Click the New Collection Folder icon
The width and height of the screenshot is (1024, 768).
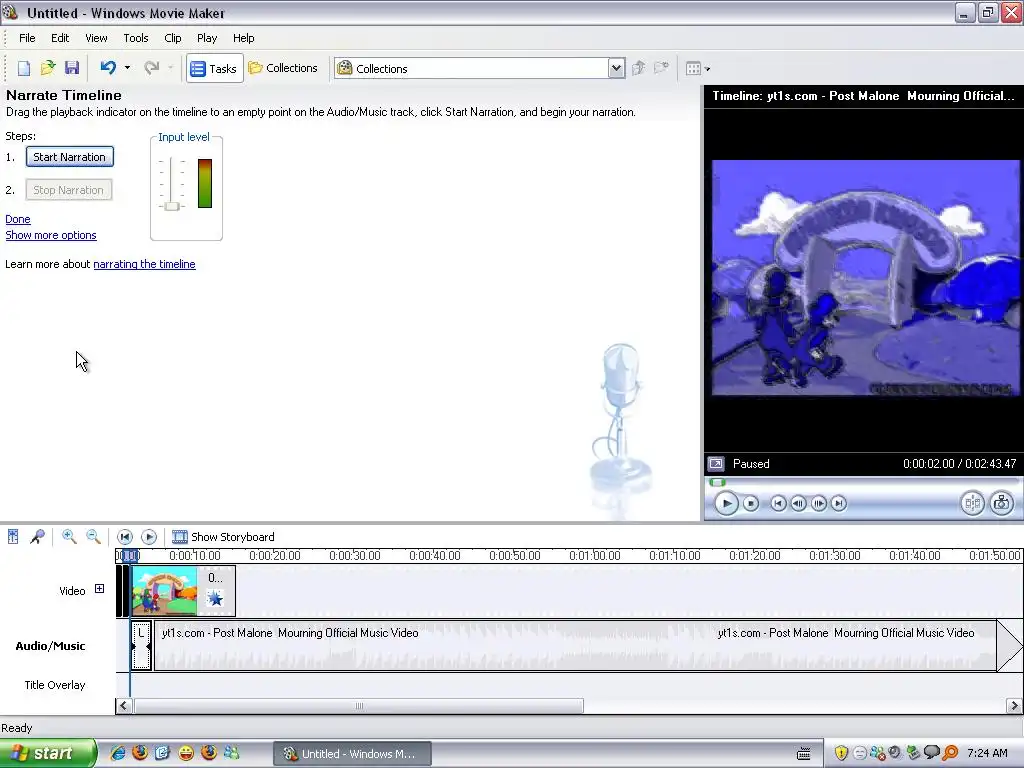click(x=662, y=68)
